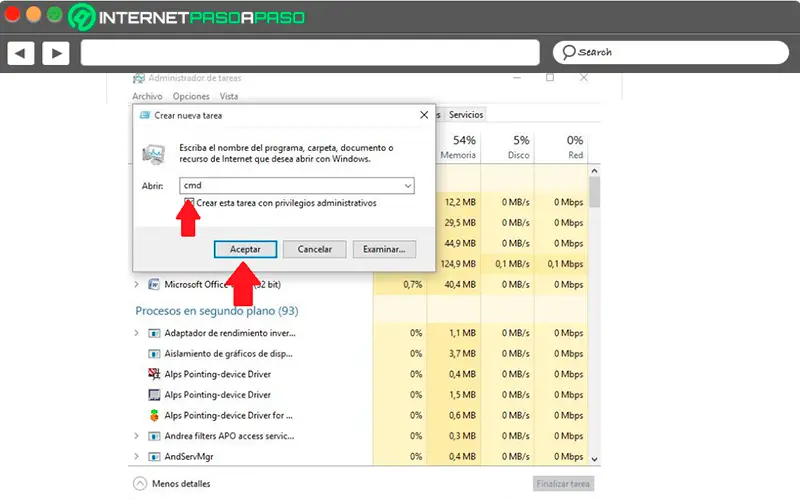
Task: Select the Aislamiento de gráficos de disp... row
Action: click(359, 354)
